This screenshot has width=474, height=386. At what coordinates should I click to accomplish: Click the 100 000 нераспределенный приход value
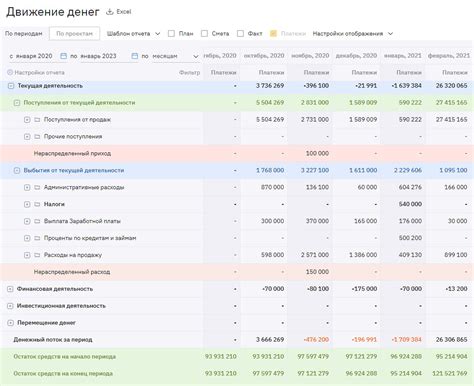coord(317,153)
